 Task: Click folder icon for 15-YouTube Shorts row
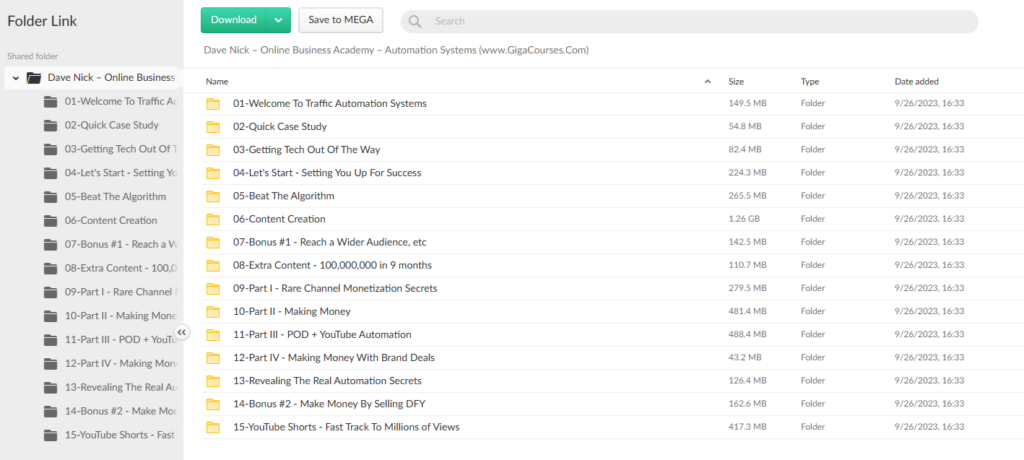[212, 428]
